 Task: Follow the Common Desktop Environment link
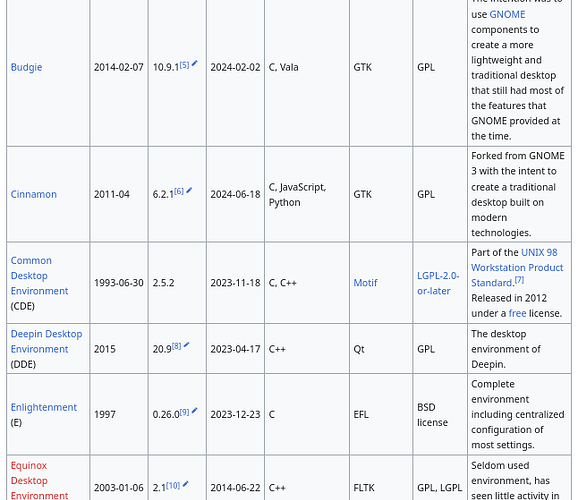[x=39, y=276]
